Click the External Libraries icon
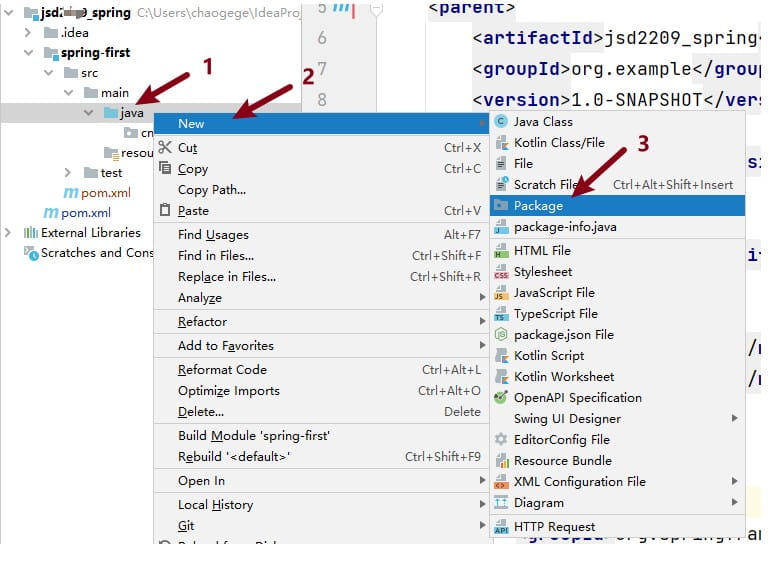Image resolution: width=771 pixels, height=562 pixels. click(30, 233)
